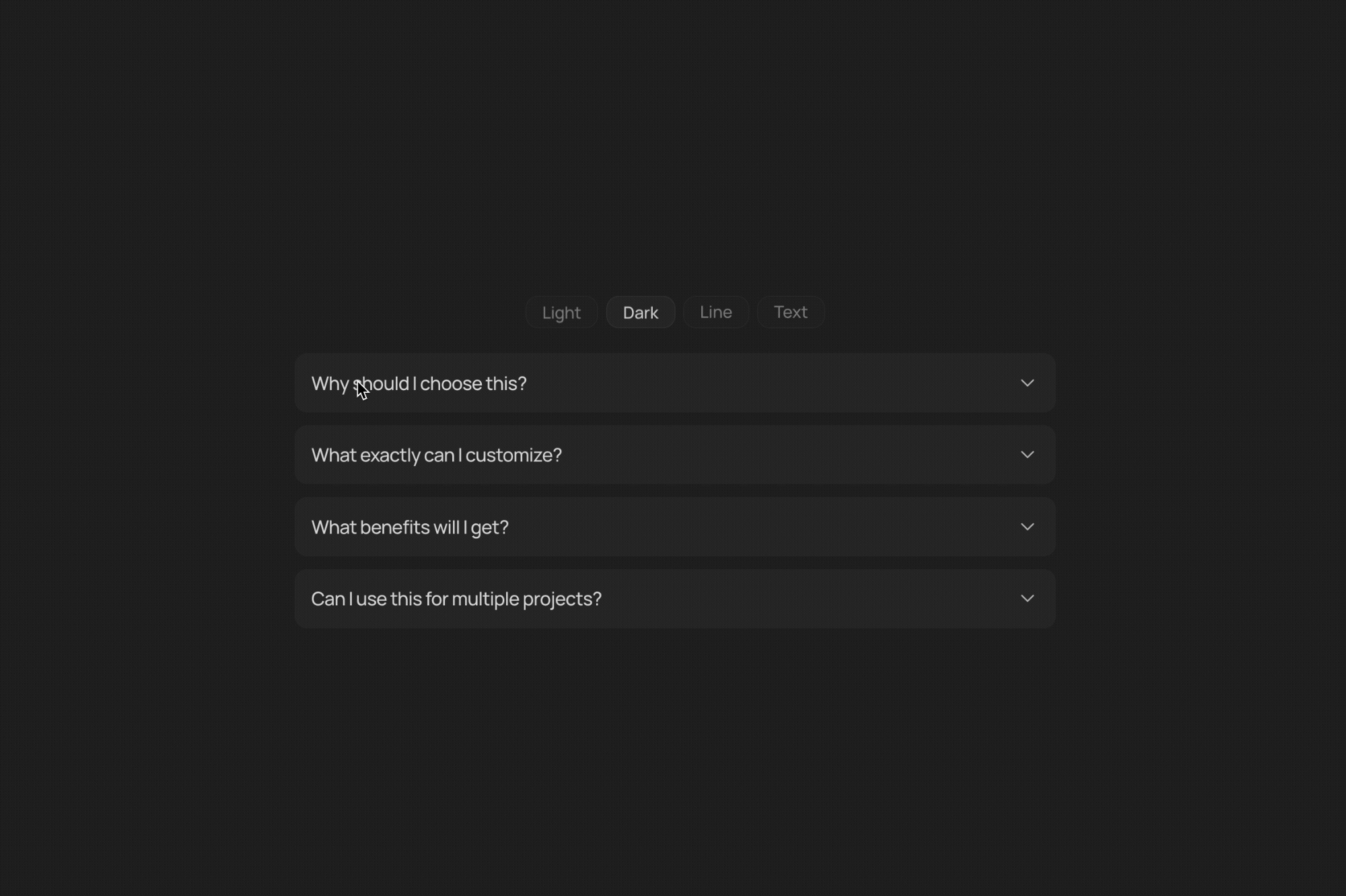Click the 'What exactly can I customize?' text
The image size is (1346, 896).
436,455
